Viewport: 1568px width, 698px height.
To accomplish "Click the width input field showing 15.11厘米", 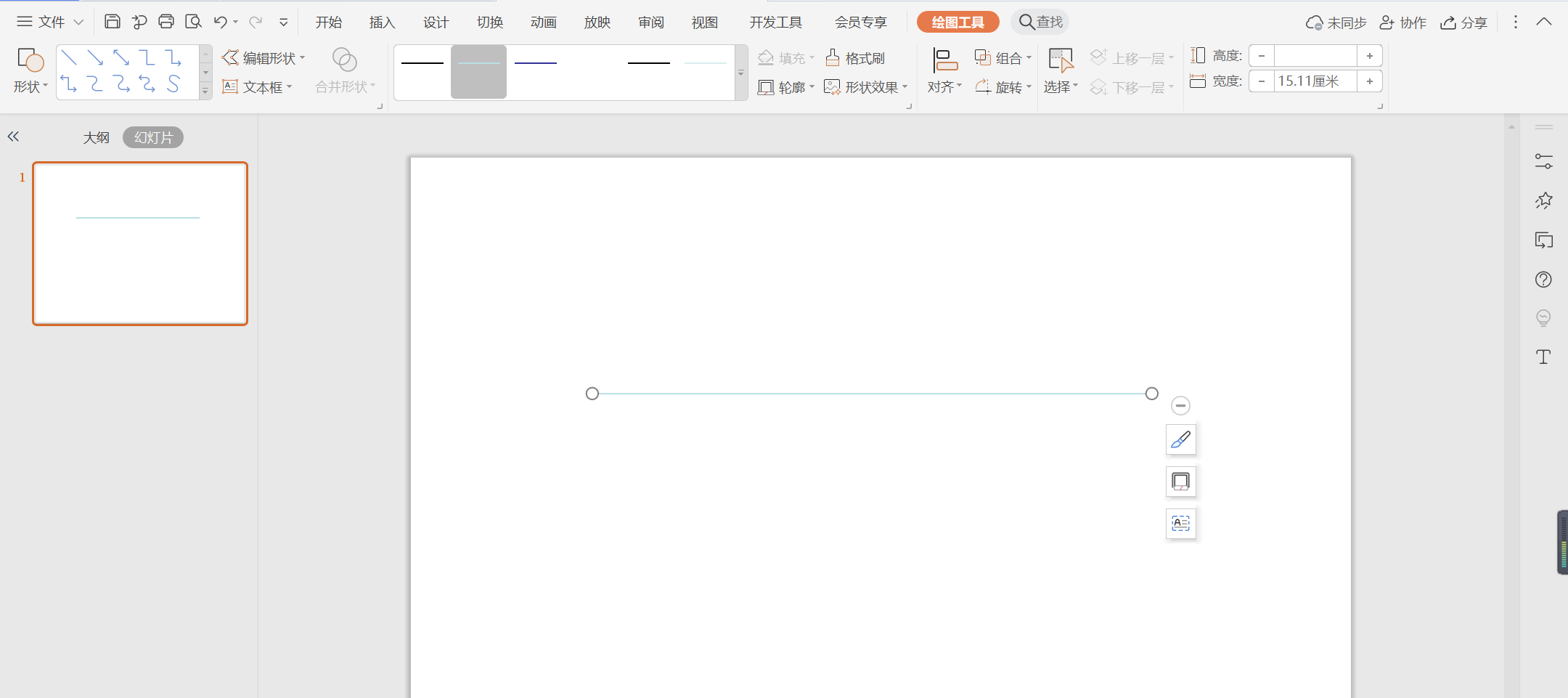I will point(1315,81).
